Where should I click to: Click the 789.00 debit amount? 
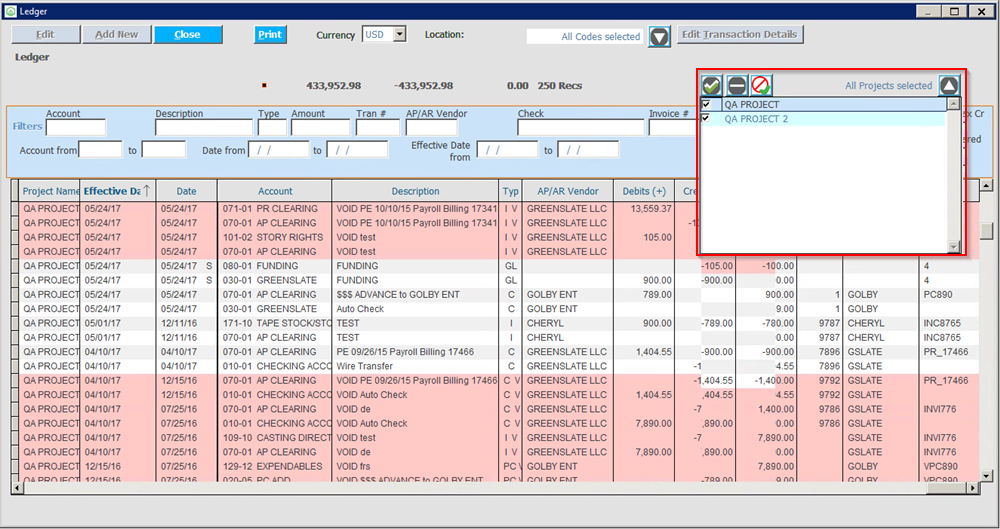tap(658, 295)
